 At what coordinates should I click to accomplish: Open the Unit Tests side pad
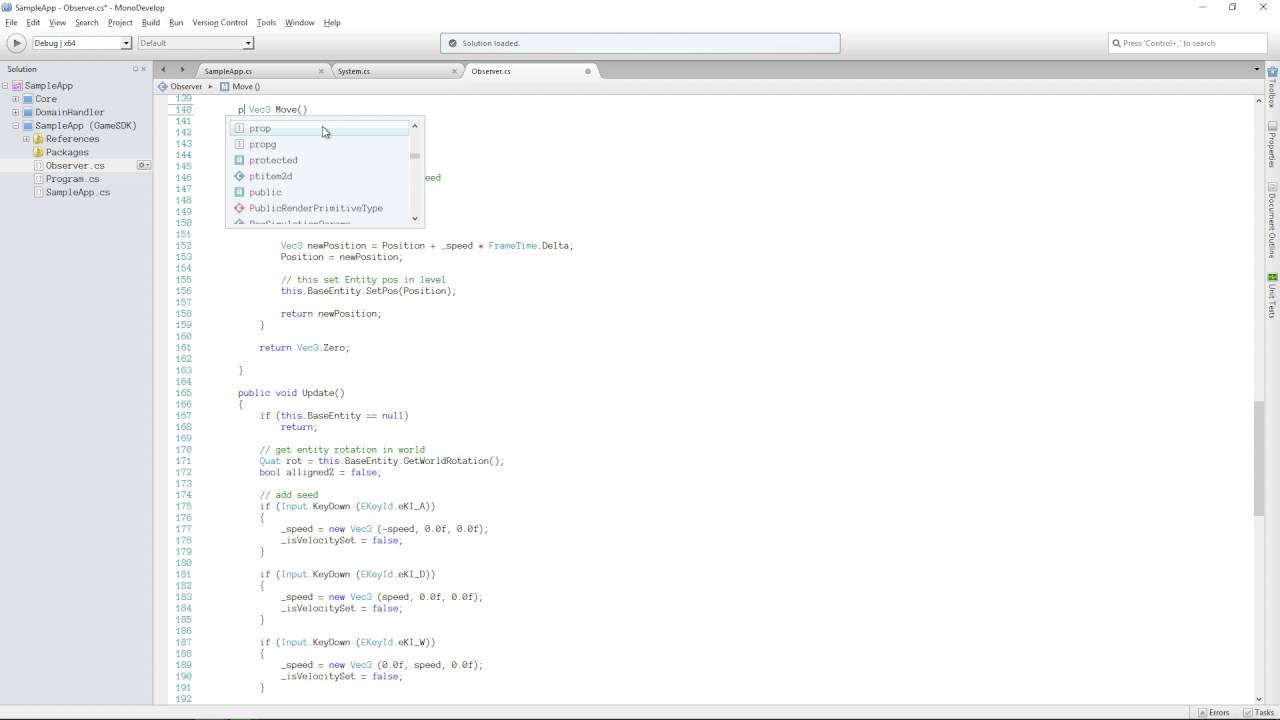pos(1272,295)
